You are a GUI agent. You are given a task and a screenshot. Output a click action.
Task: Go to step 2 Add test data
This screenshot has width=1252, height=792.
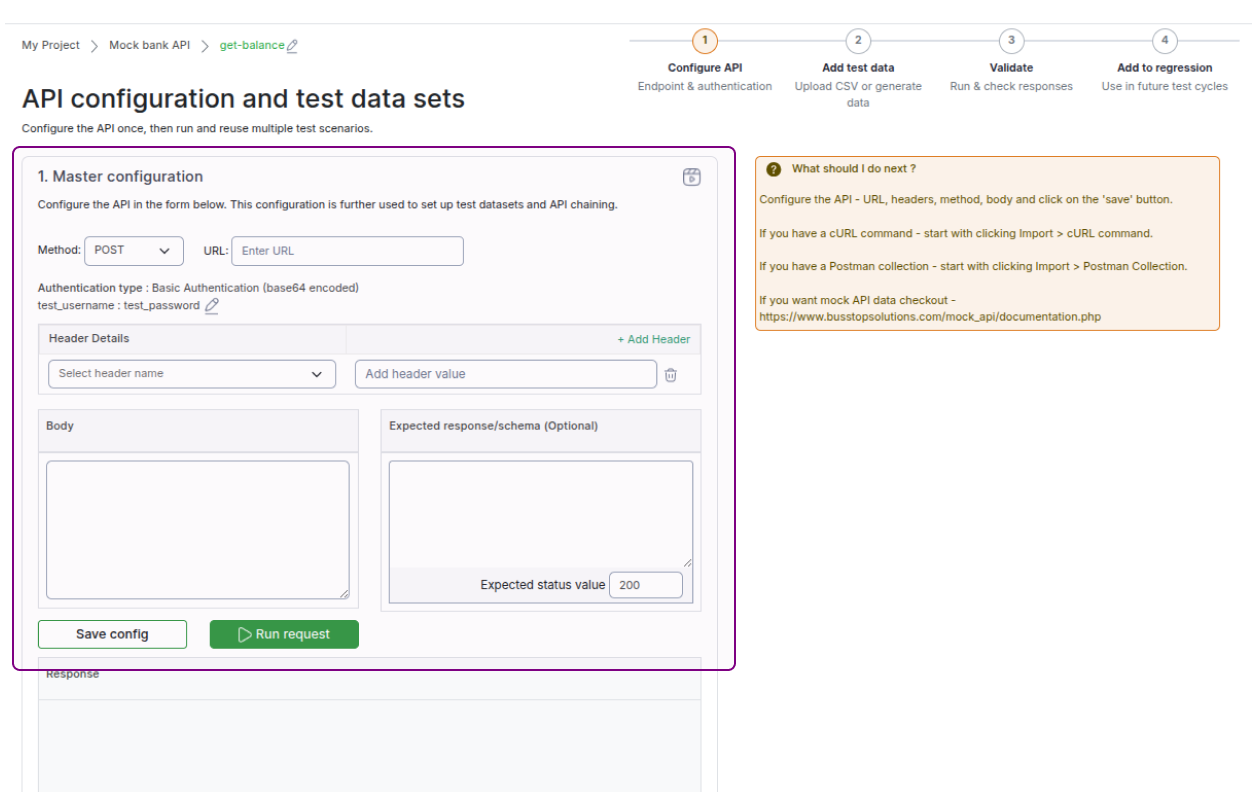(x=858, y=41)
